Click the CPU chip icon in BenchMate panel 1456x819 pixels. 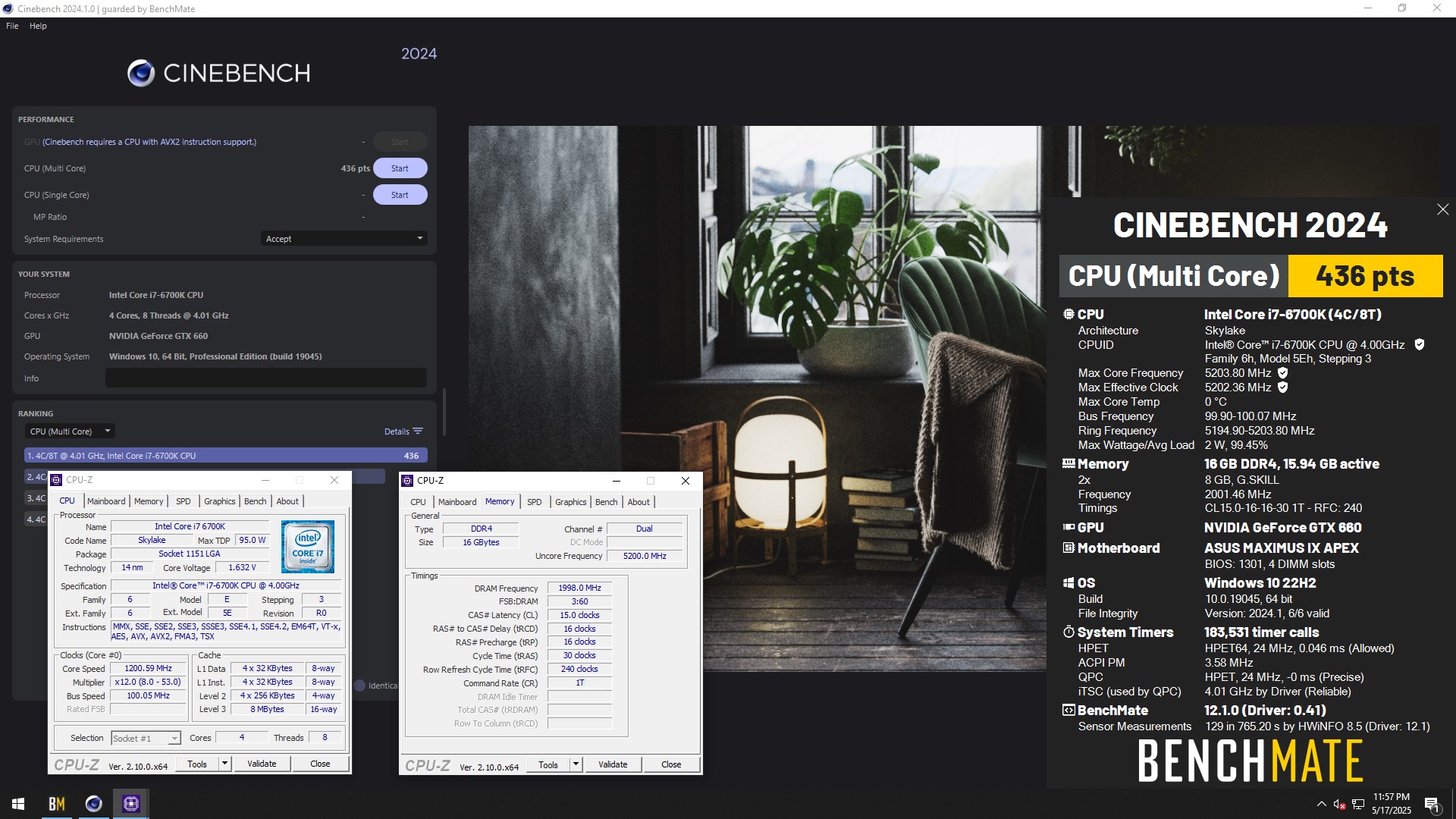pyautogui.click(x=1068, y=314)
